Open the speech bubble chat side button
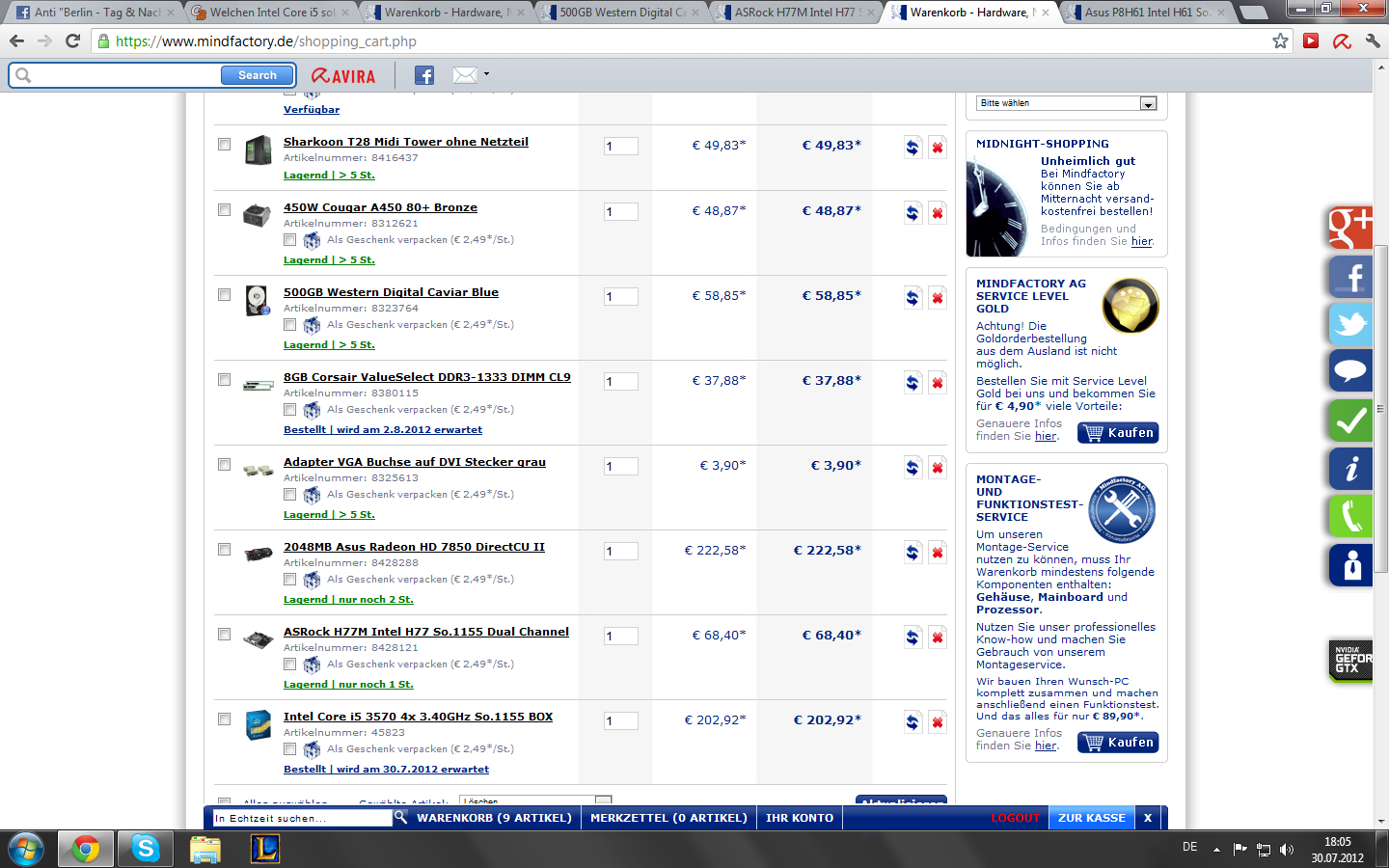The width and height of the screenshot is (1389, 868). pos(1350,371)
